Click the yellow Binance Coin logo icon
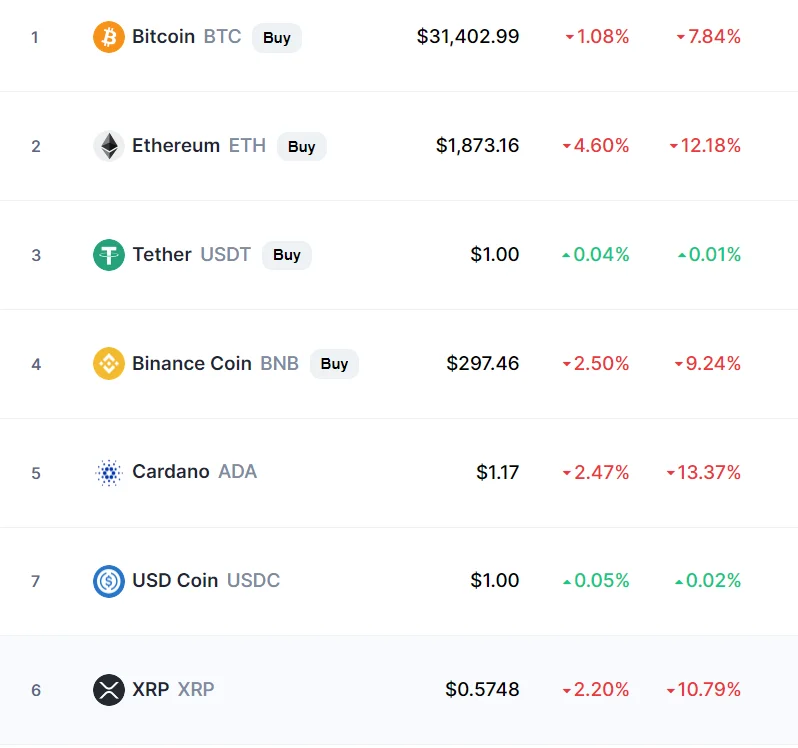 point(109,363)
